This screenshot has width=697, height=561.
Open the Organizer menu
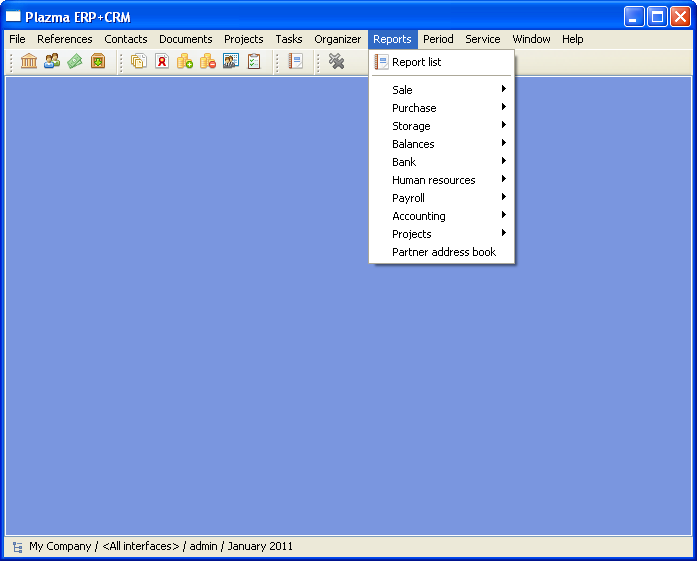click(x=337, y=39)
